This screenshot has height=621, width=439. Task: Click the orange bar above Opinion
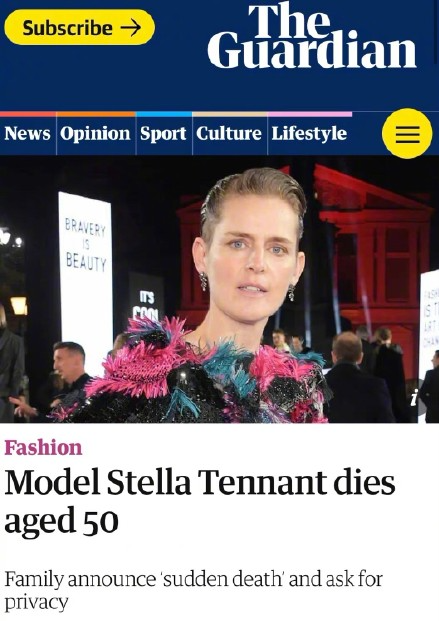coord(96,114)
